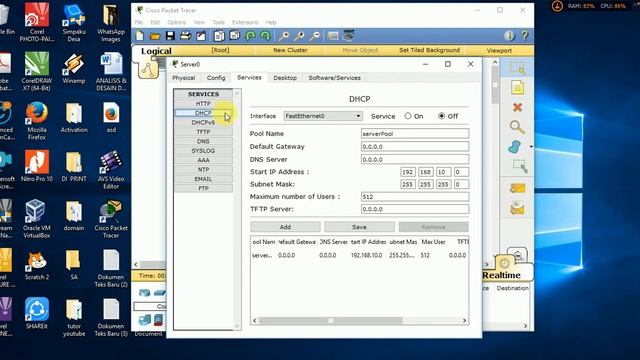The image size is (640, 360).
Task: Switch to Realtime mode tab
Action: click(x=503, y=275)
